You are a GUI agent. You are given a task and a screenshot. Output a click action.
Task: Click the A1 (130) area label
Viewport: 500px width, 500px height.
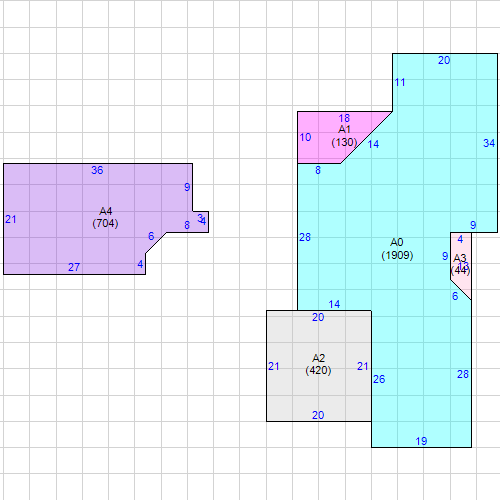point(344,136)
